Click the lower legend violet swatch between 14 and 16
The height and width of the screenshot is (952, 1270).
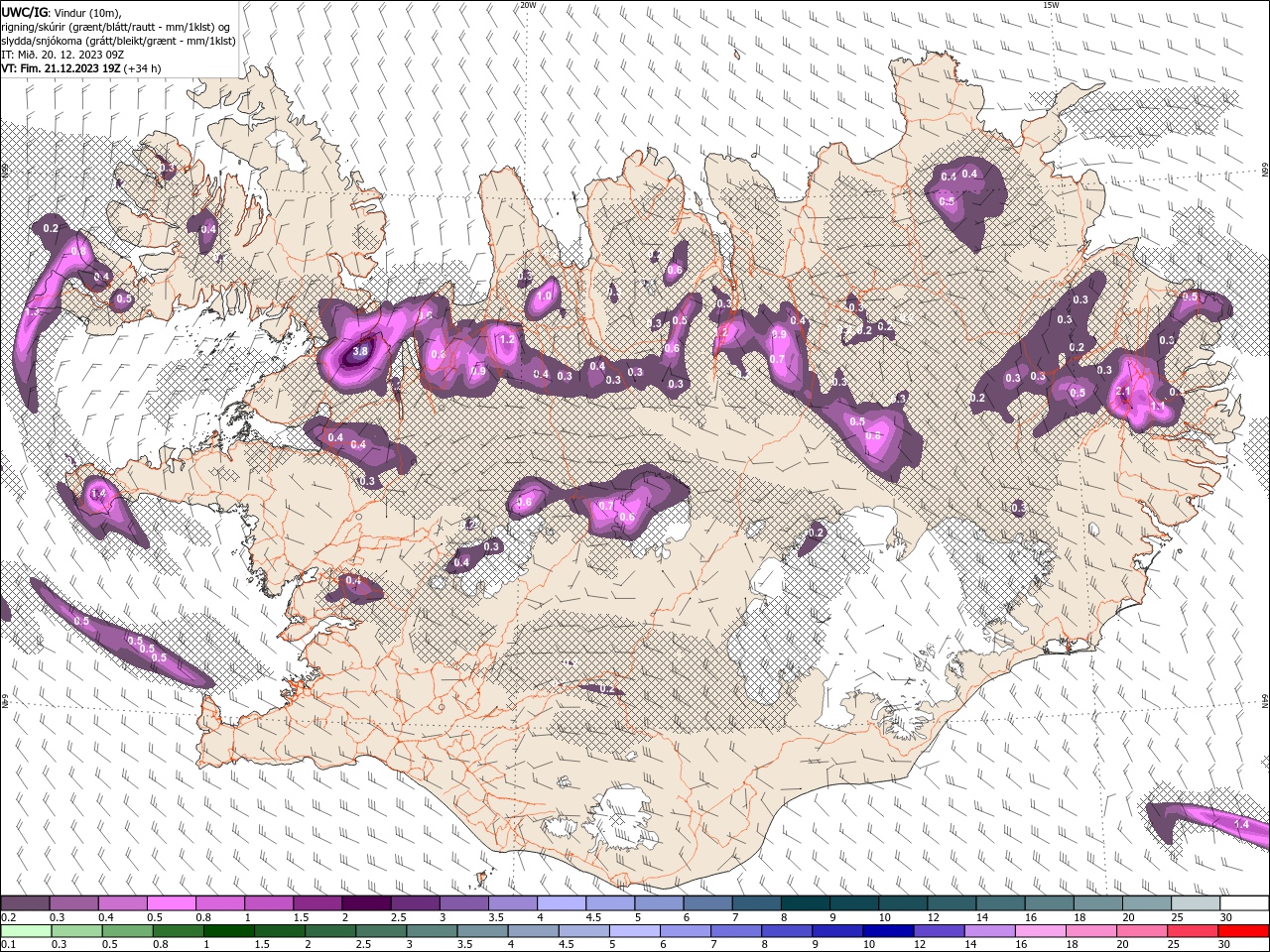coord(988,930)
